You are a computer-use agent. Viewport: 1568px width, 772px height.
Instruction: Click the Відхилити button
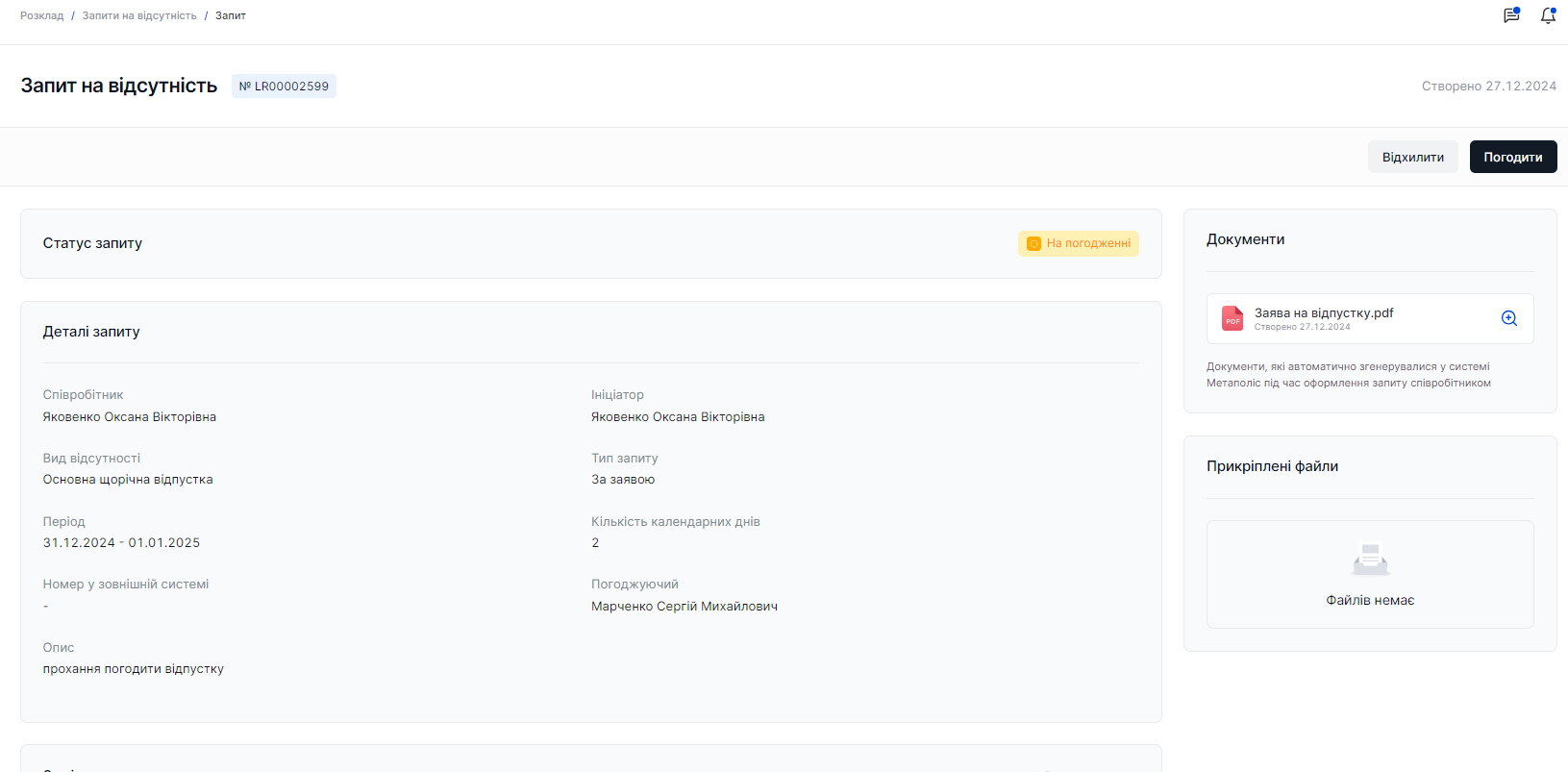[x=1413, y=157]
